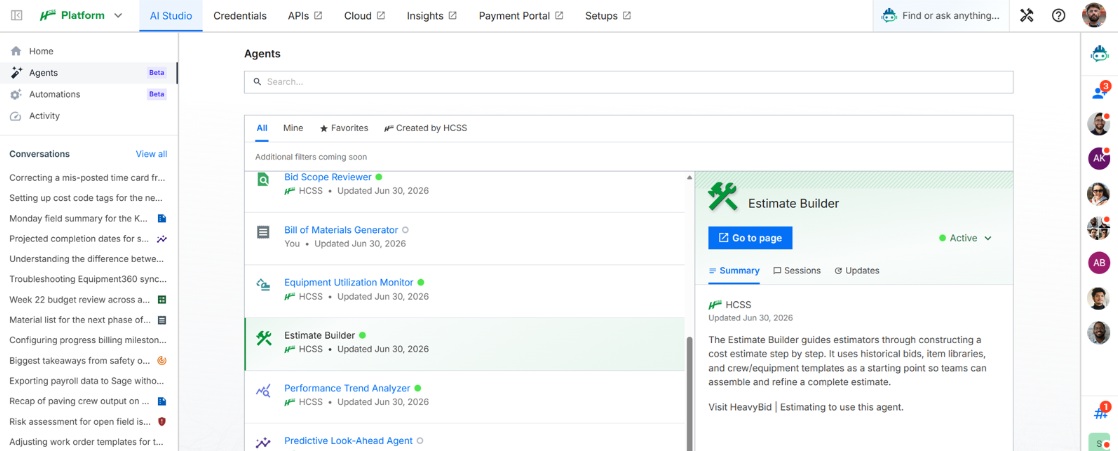Select the Favorites filter tab
The image size is (1118, 451).
coord(344,128)
